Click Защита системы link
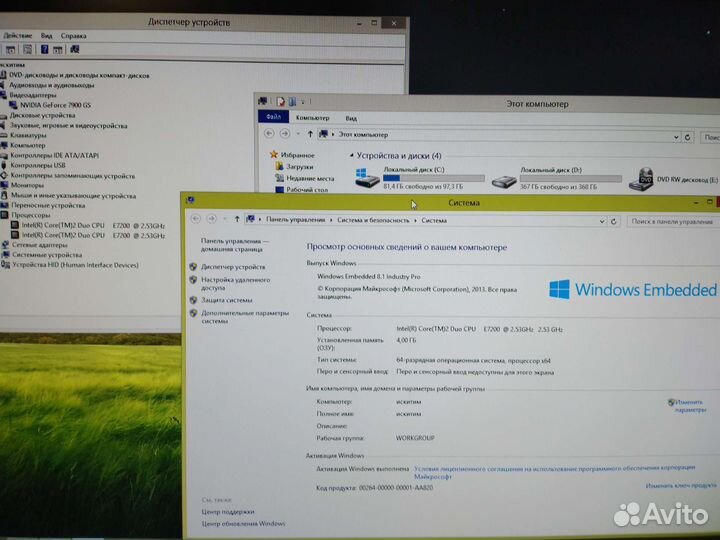 point(226,299)
